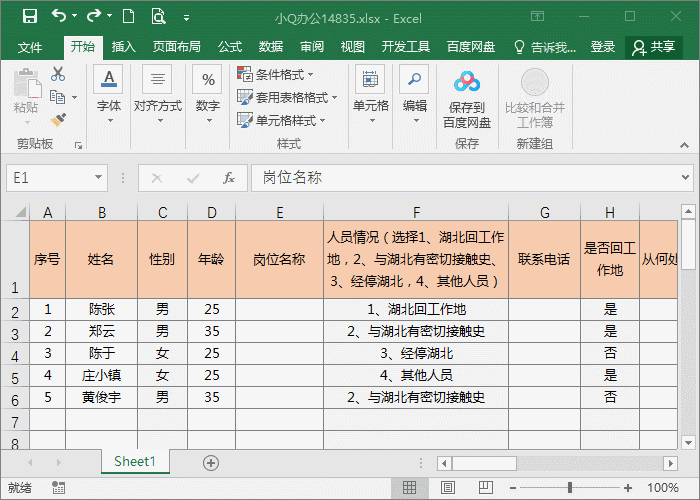Click the fx Insert Function icon
The image size is (700, 500).
[229, 178]
